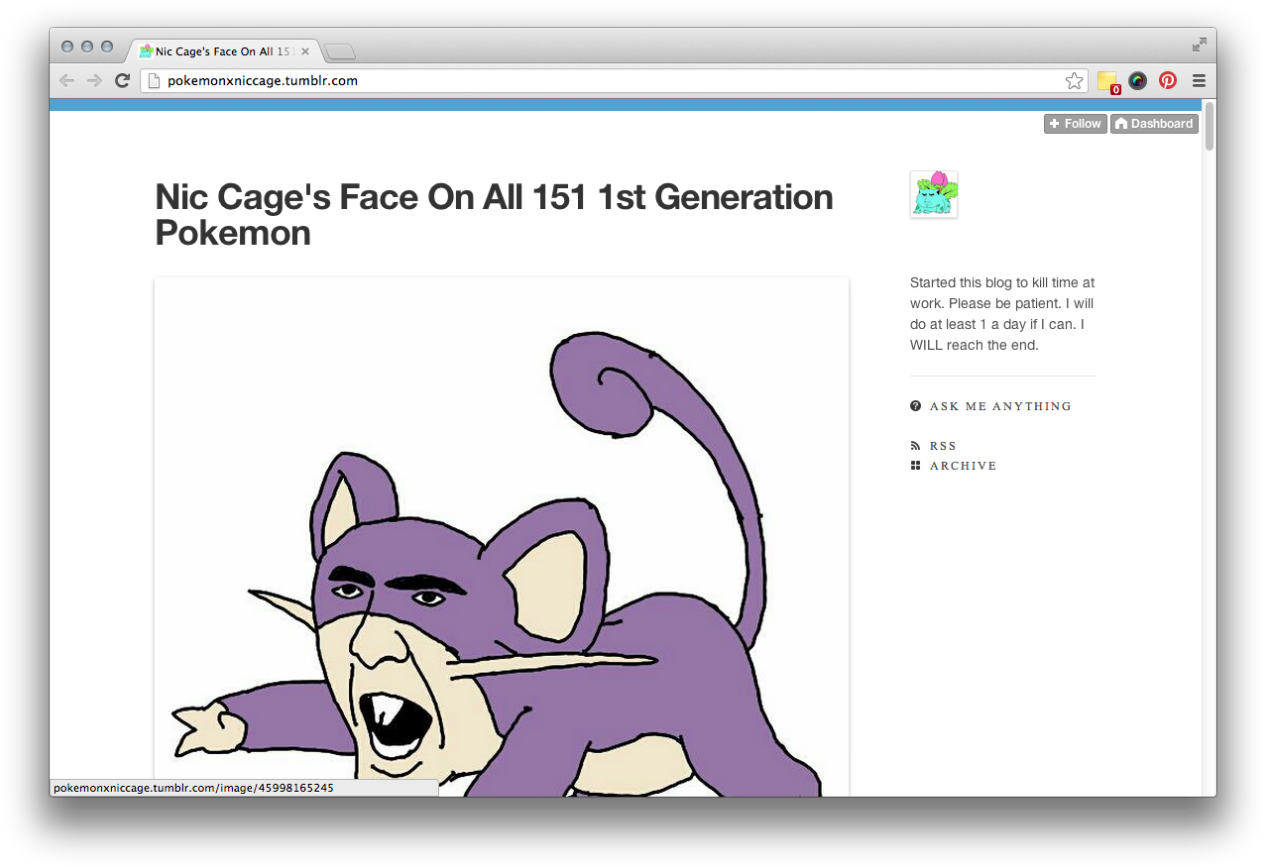Click the page's vertical scrollbar thumb

[x=1209, y=127]
